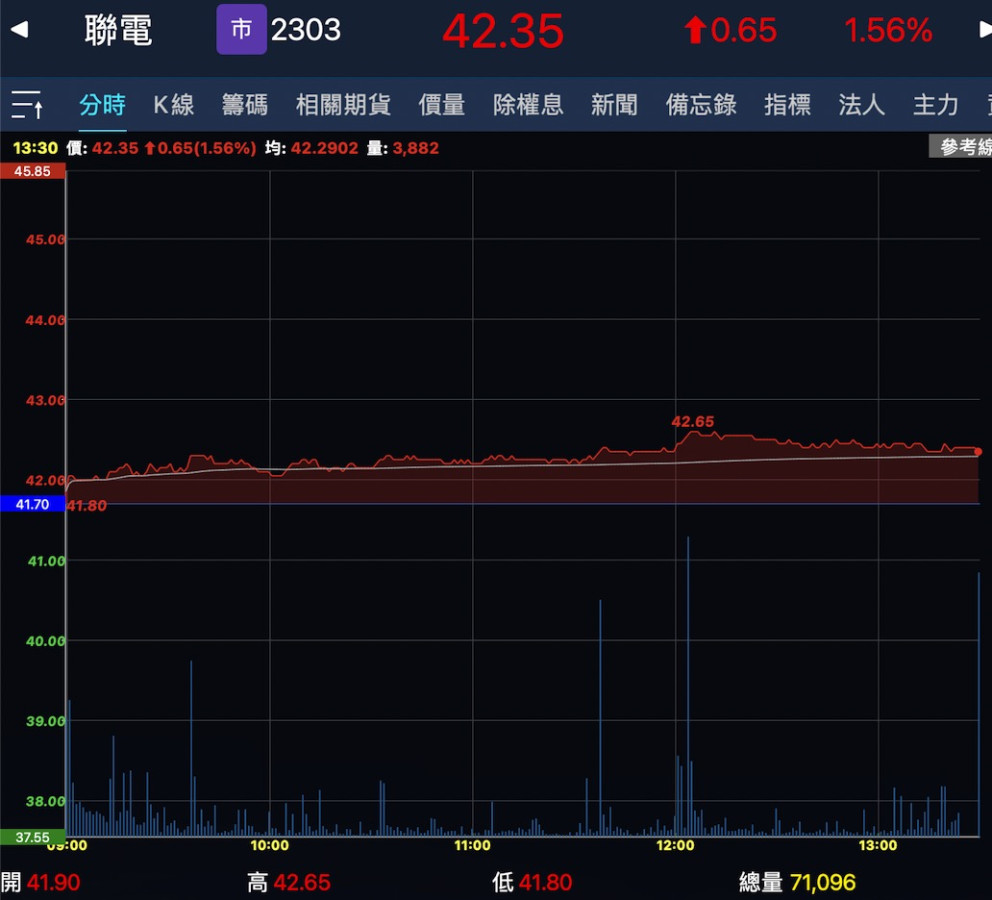Viewport: 992px width, 900px height.
Task: Click the 42.65 high marker on chart
Action: 692,421
